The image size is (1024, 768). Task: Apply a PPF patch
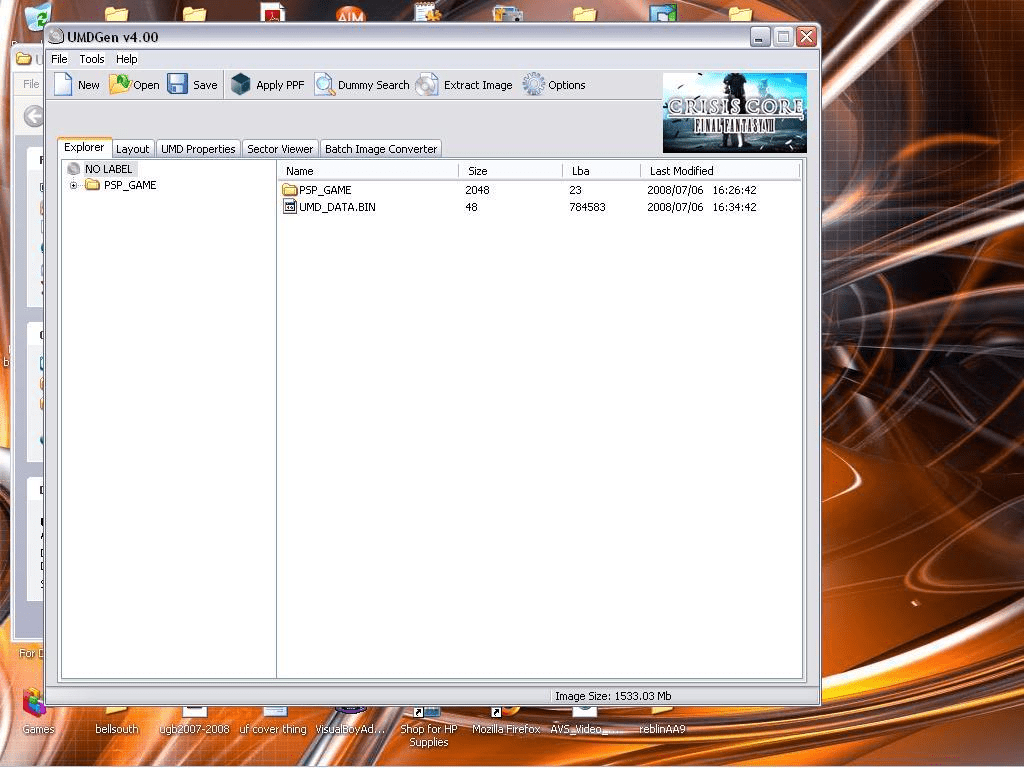point(267,85)
